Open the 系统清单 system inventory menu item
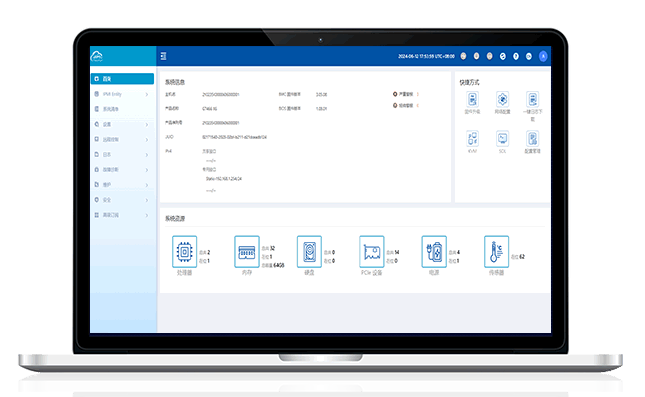Image resolution: width=645 pixels, height=397 pixels. [122, 109]
